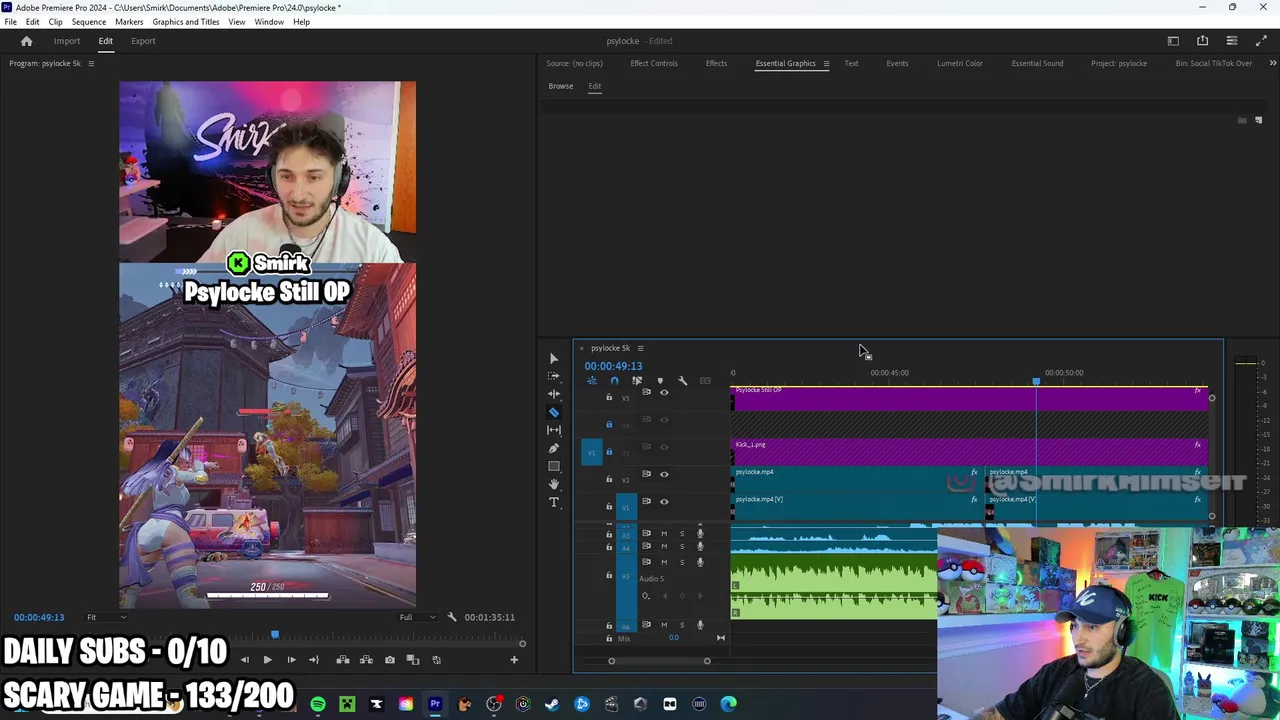Click the full screen video arrows icon

(1261, 41)
